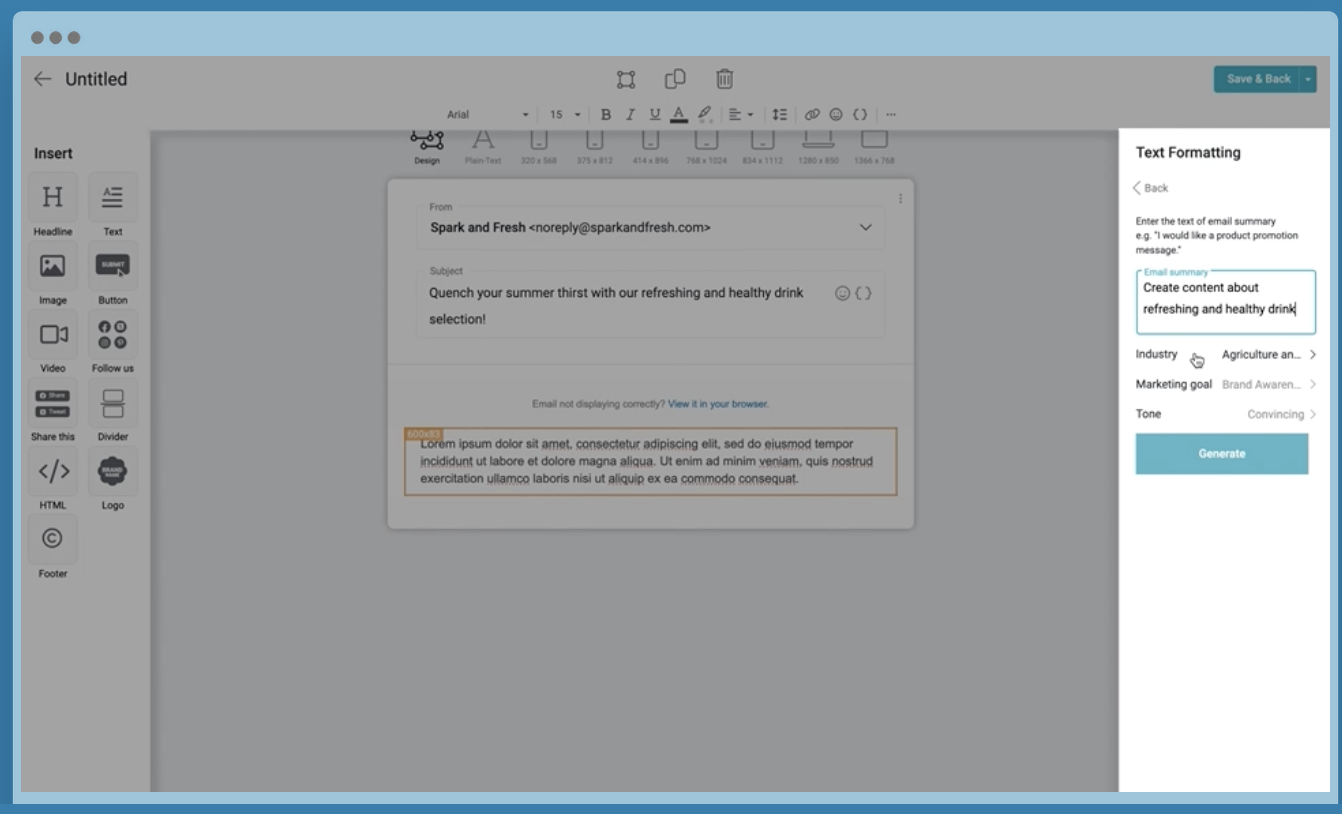
Task: Preview at 768 x 1024 device size
Action: [x=706, y=148]
